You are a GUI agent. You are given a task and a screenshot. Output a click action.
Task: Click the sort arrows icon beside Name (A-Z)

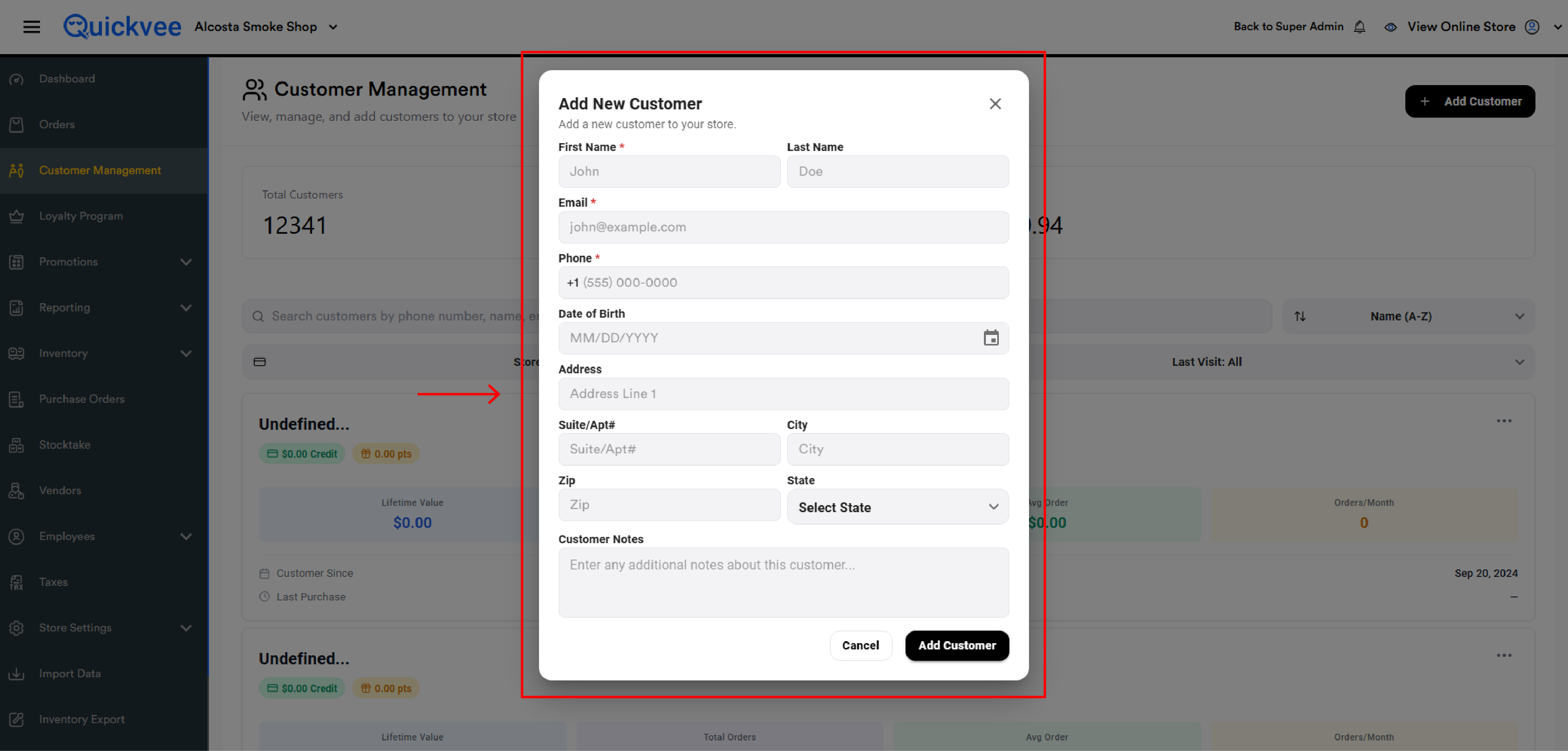tap(1299, 316)
